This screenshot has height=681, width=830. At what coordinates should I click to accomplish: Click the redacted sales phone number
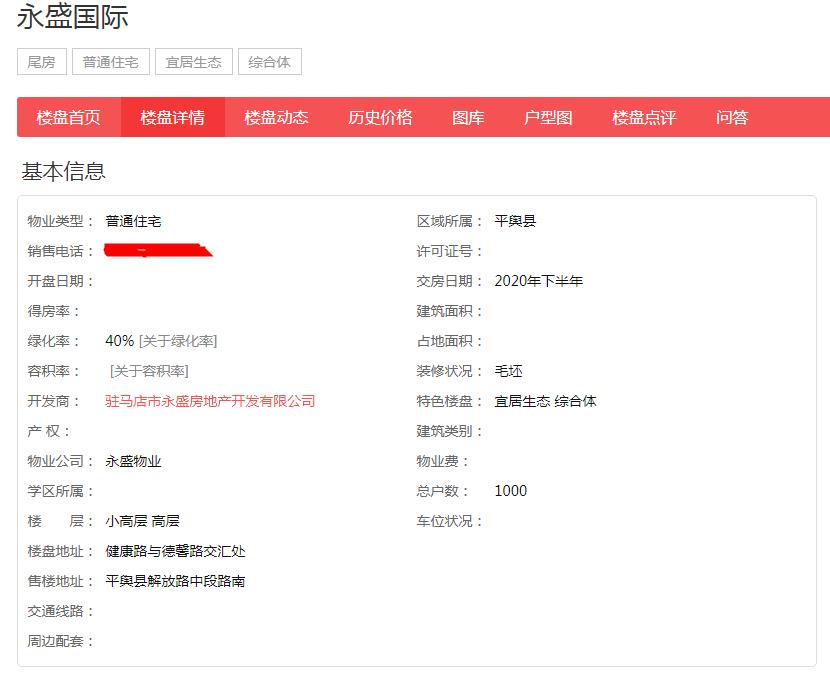[x=158, y=250]
